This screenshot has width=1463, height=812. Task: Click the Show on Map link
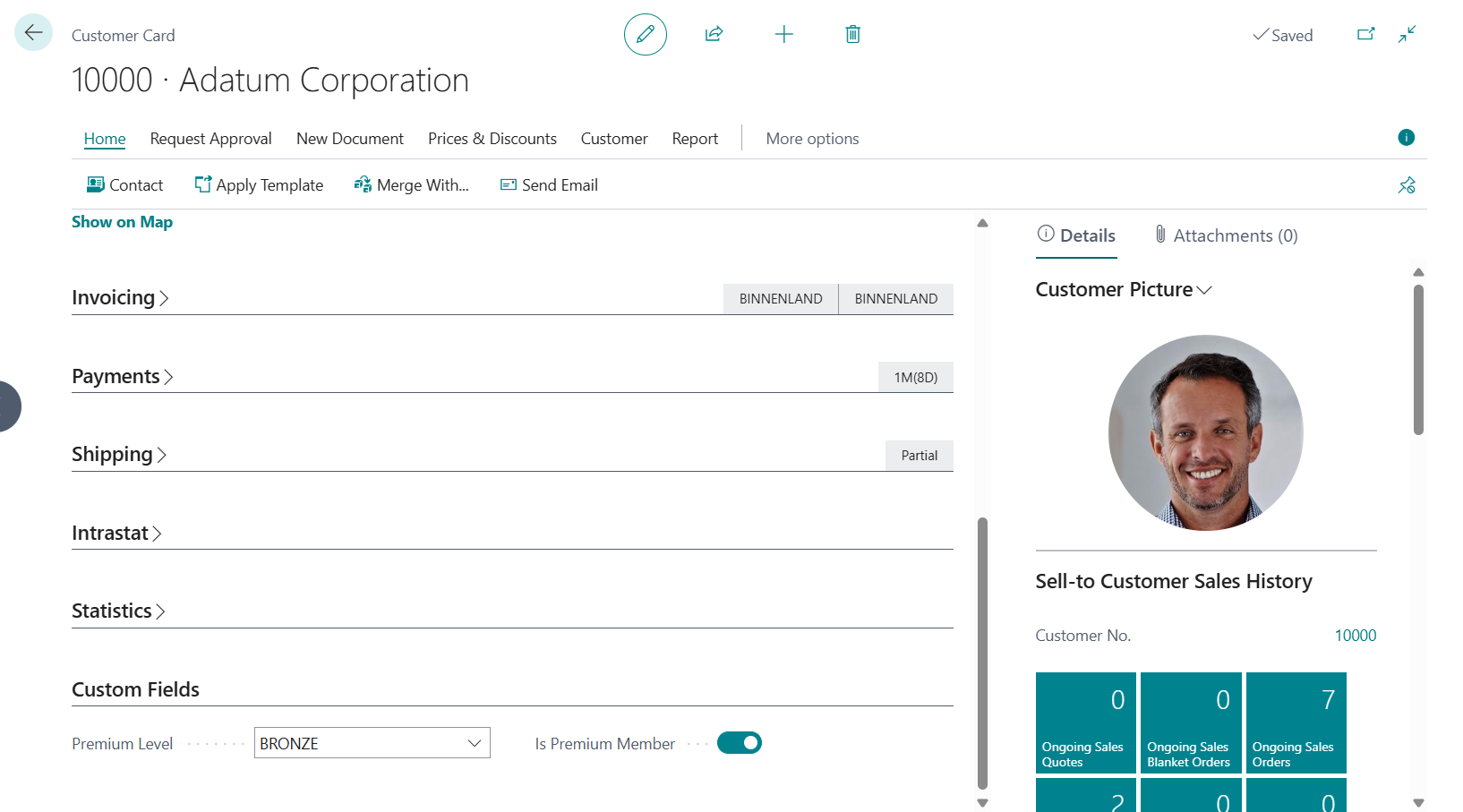tap(122, 222)
